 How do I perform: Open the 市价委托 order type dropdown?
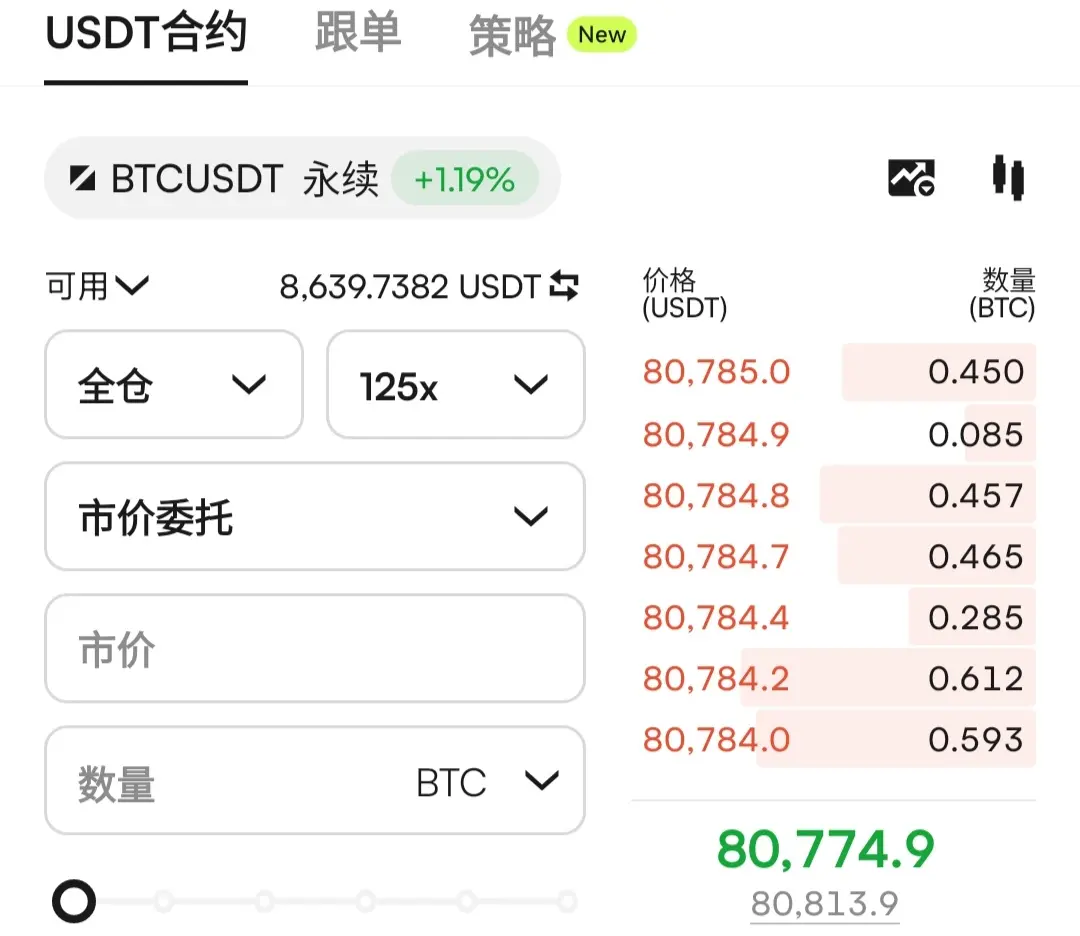tap(315, 517)
